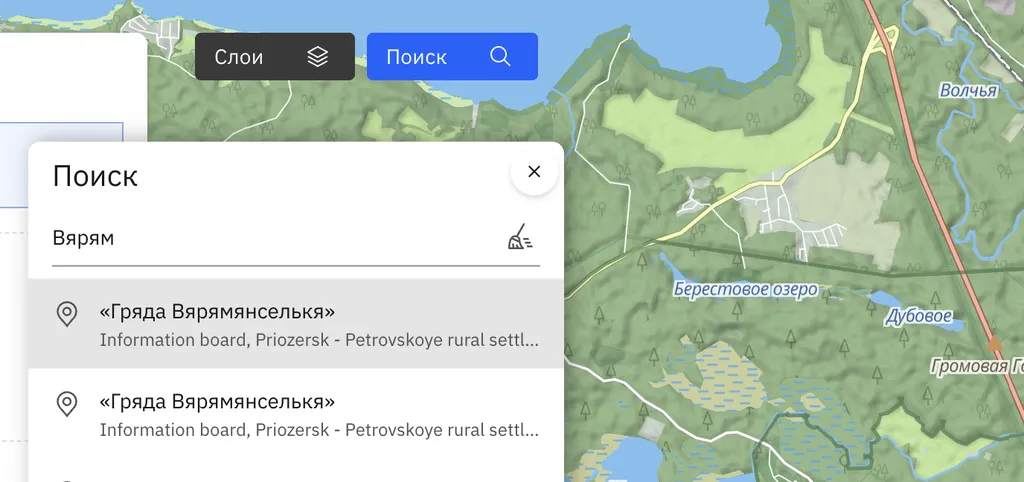Click the magnifying glass icon beside Поиск
Viewport: 1024px width, 482px height.
coord(500,57)
